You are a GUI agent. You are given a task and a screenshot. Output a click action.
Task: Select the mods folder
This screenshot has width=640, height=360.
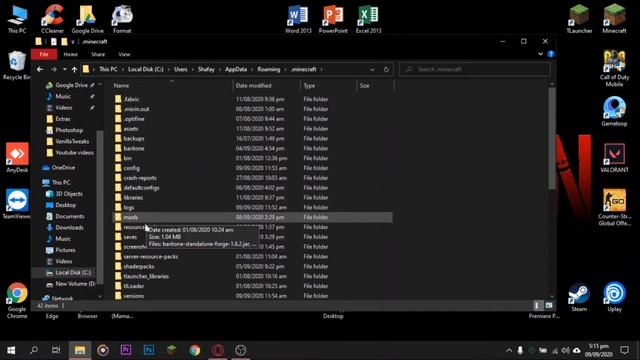pyautogui.click(x=252, y=217)
